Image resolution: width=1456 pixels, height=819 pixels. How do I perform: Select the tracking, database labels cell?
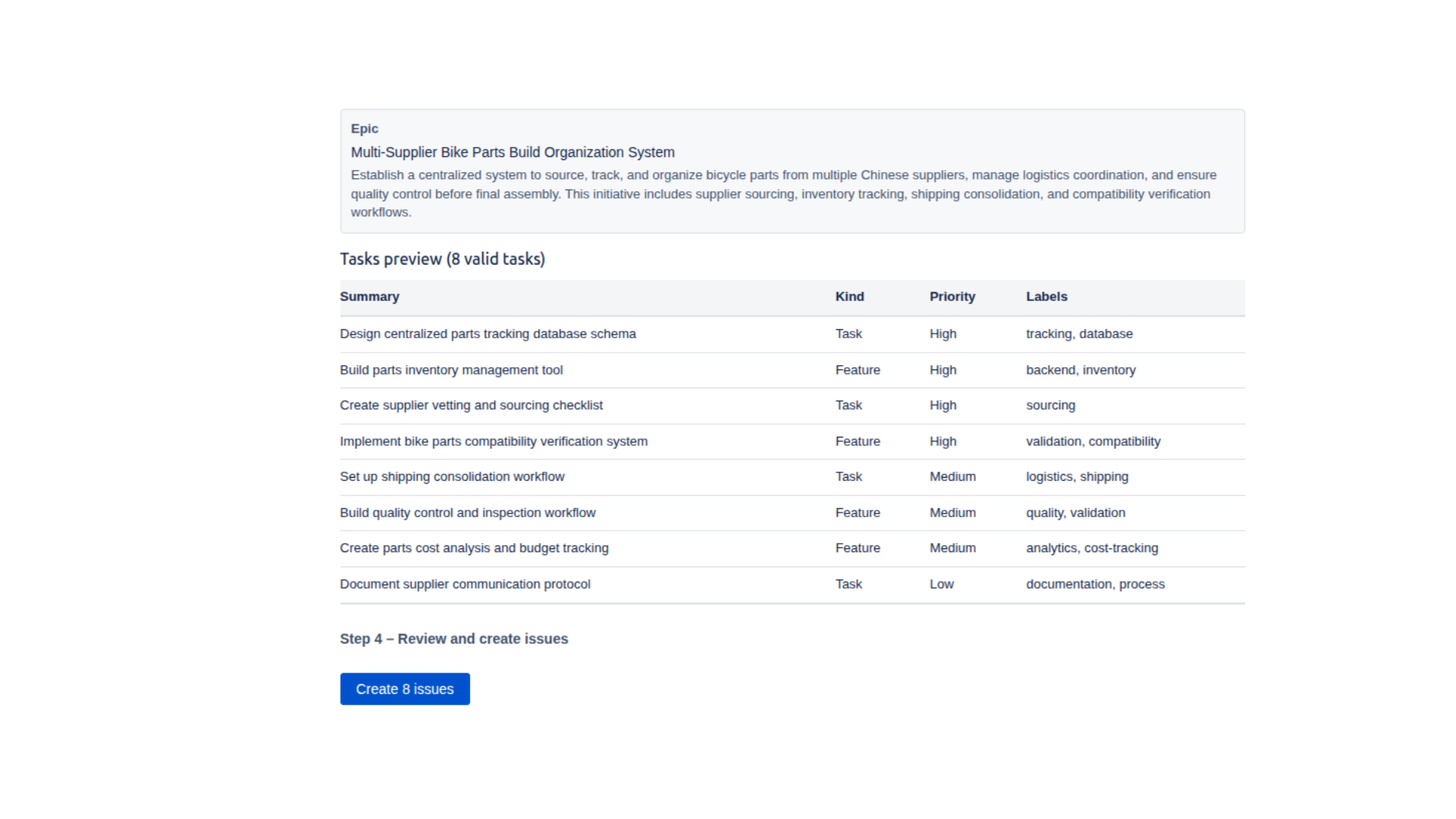(x=1079, y=334)
